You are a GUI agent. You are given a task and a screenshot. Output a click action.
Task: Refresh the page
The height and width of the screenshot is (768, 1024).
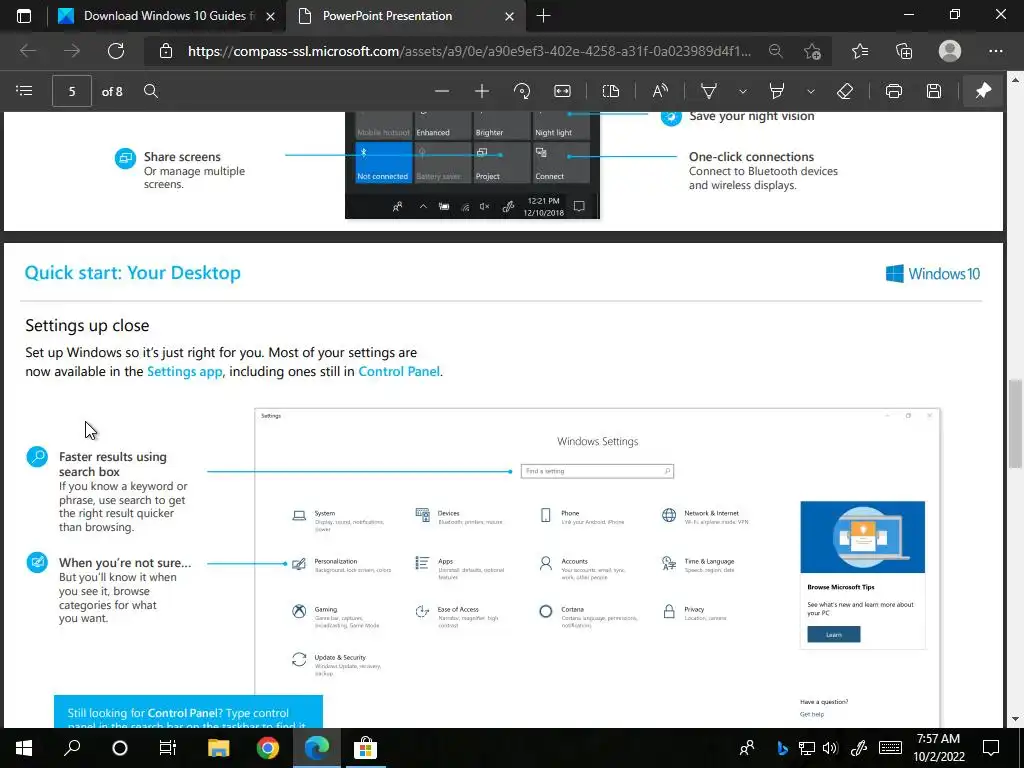[x=116, y=51]
